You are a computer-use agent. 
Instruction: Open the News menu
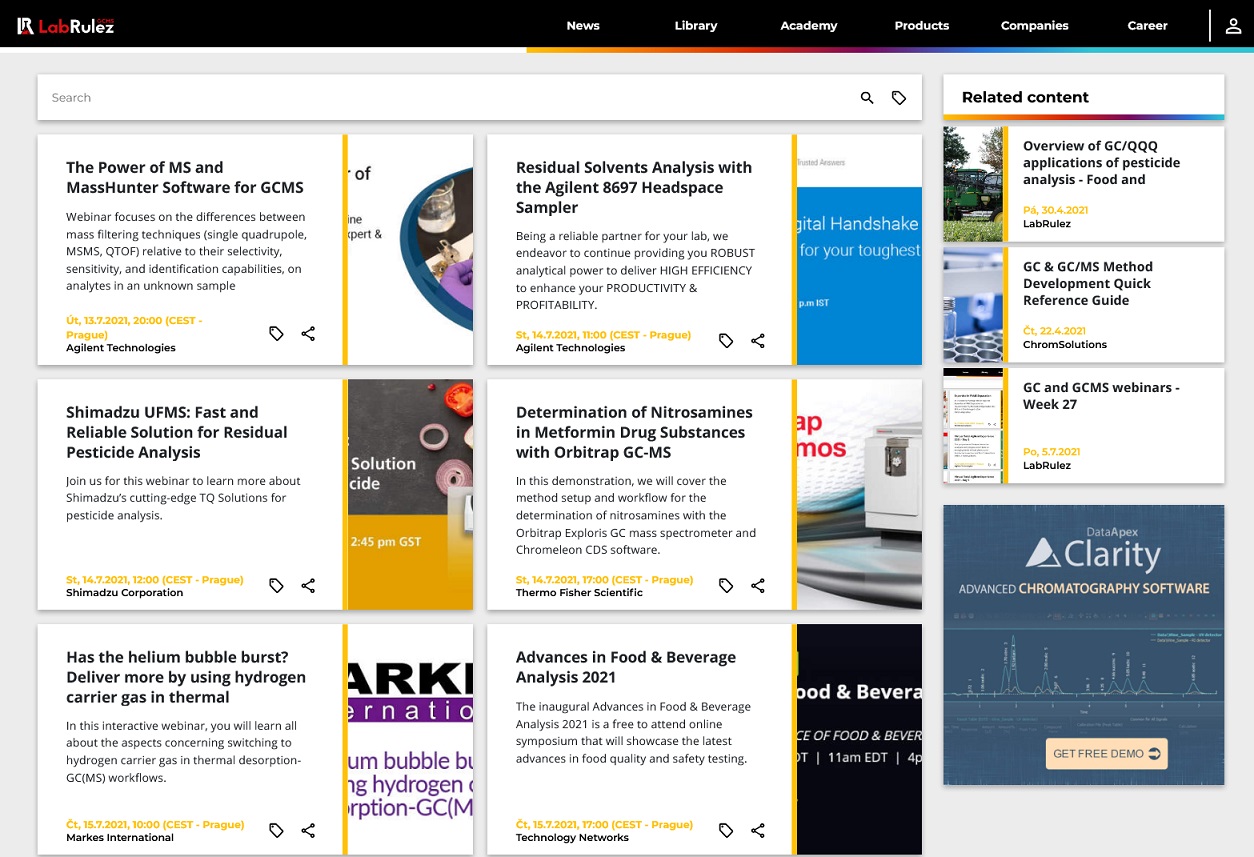tap(583, 26)
